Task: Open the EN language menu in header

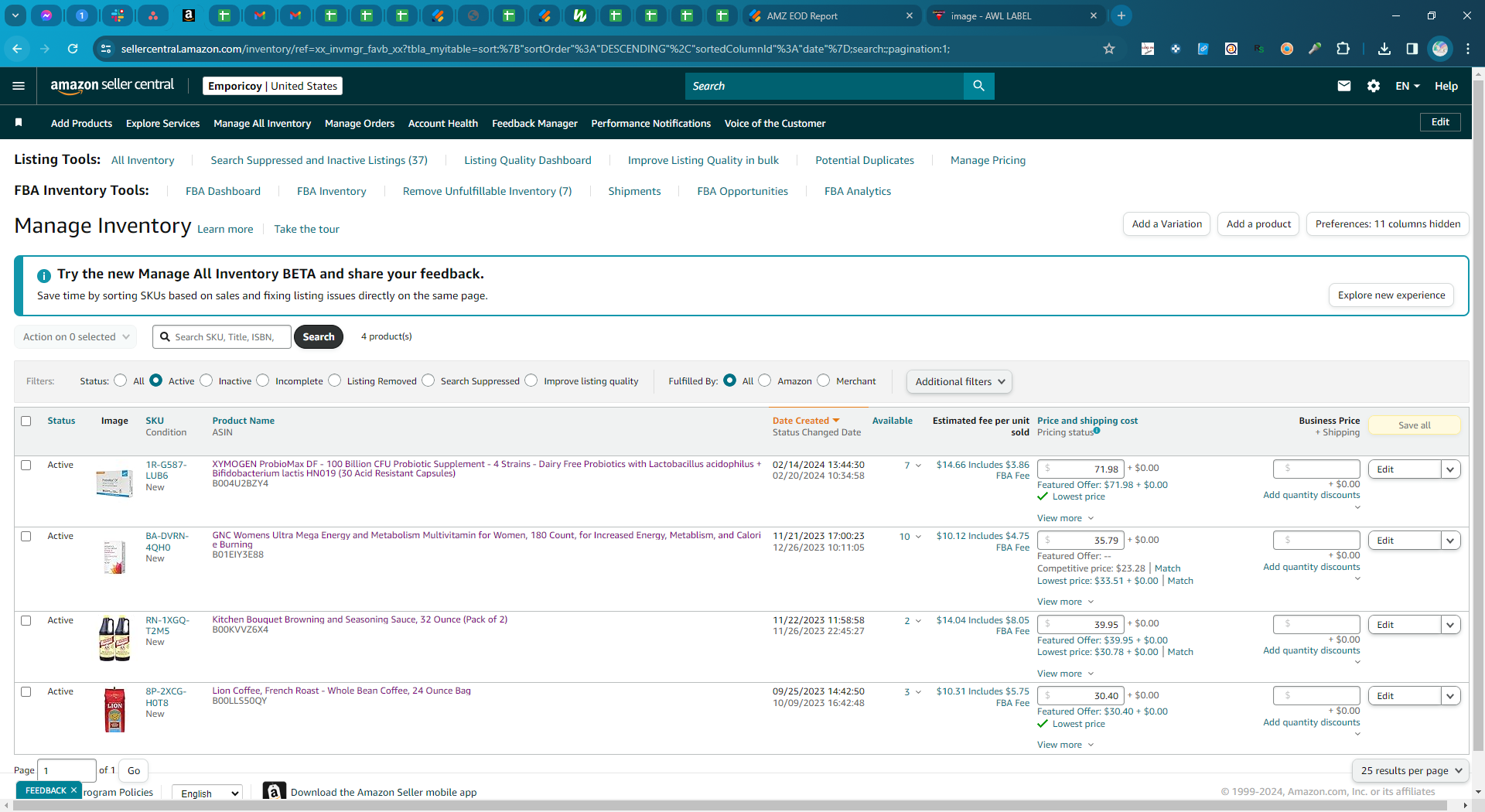Action: (1408, 86)
